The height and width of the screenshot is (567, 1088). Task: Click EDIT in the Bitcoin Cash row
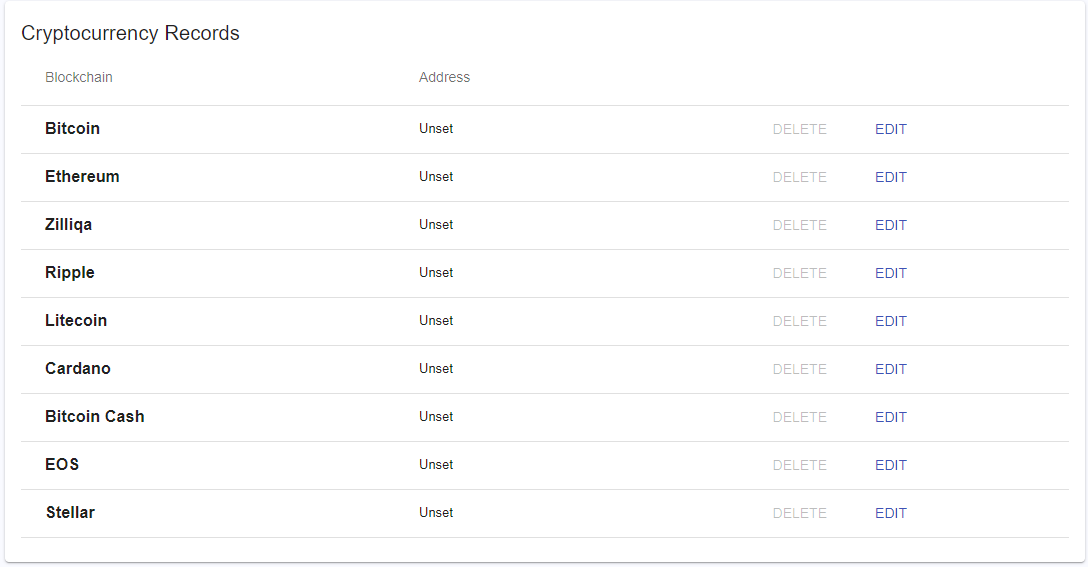pyautogui.click(x=890, y=417)
